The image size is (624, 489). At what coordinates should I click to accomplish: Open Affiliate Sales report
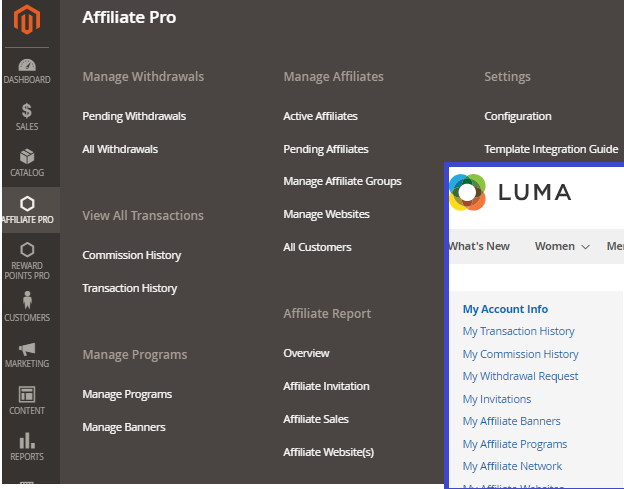316,419
